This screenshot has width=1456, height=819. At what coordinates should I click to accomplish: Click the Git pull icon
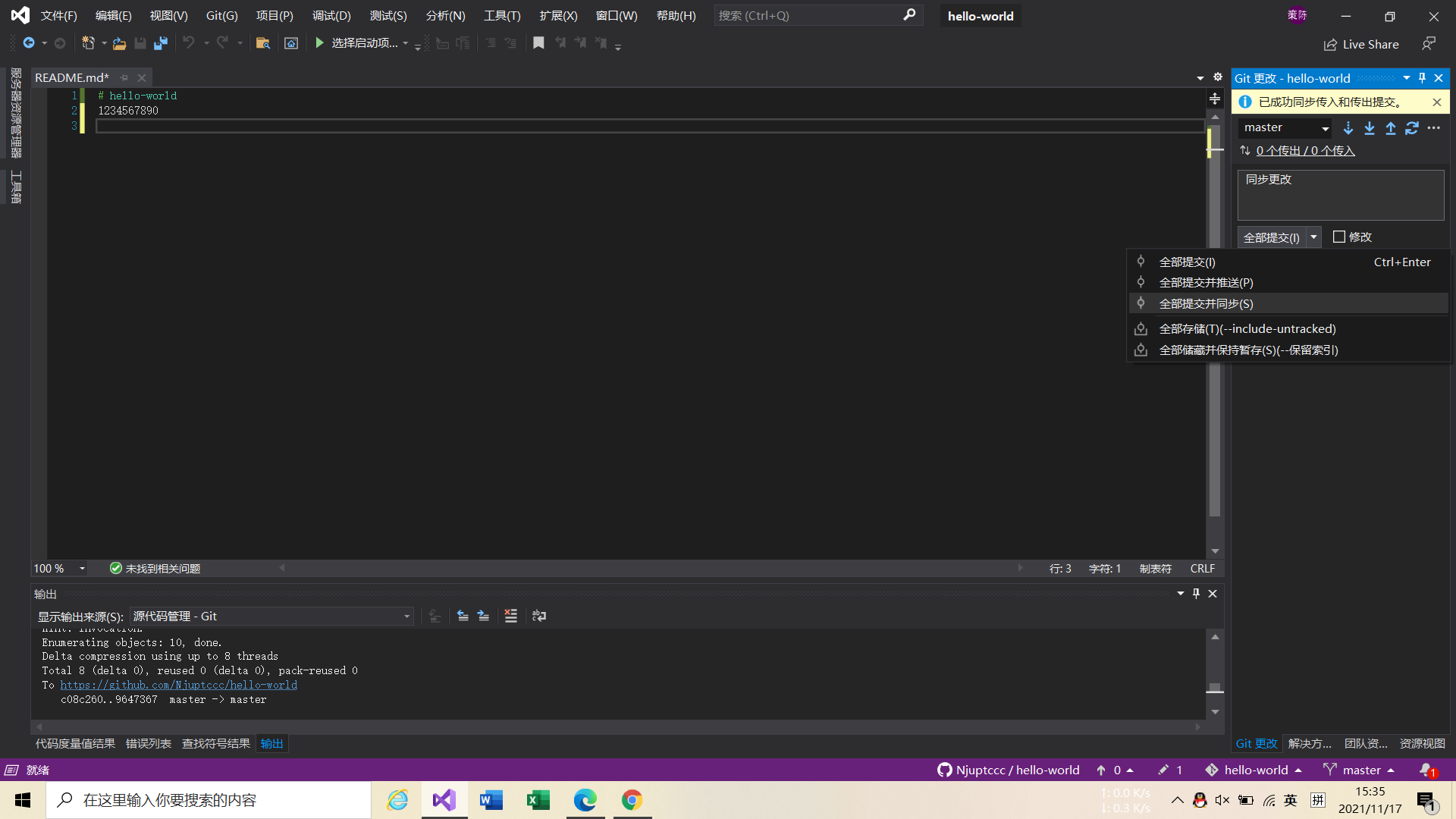[1370, 128]
